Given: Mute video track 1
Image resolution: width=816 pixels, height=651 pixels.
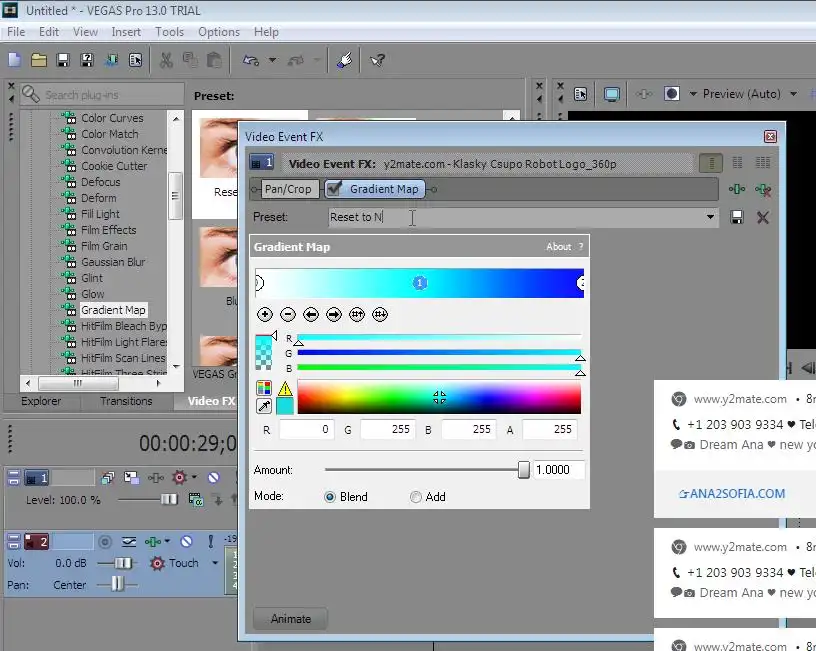Looking at the screenshot, I should click(x=213, y=478).
